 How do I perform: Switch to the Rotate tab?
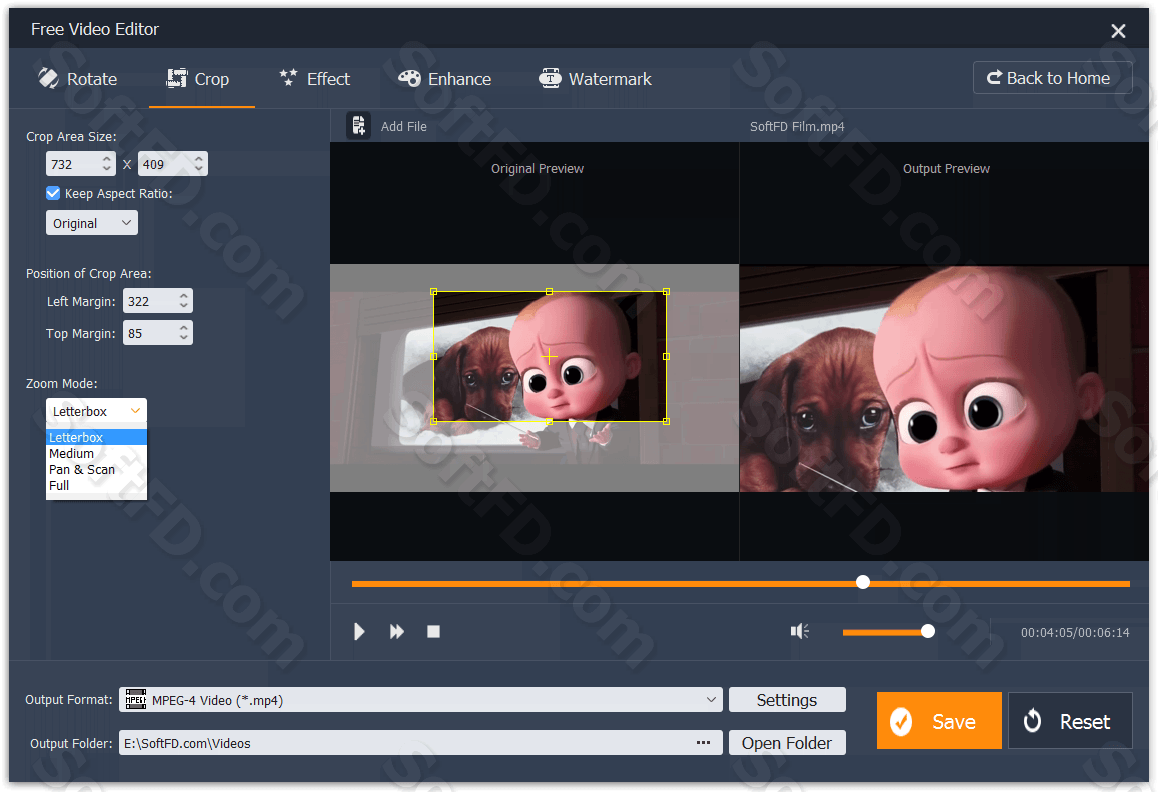(x=77, y=79)
